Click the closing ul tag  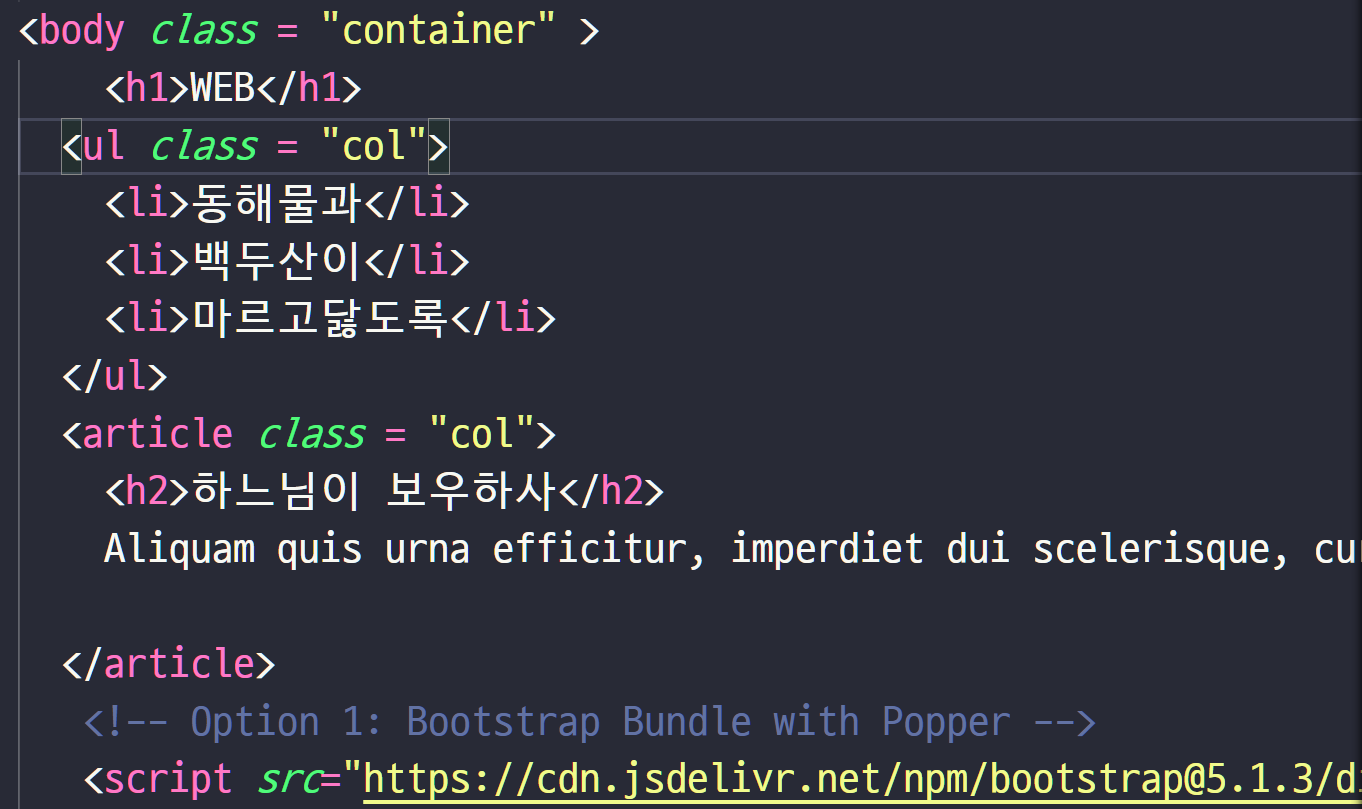tap(114, 377)
